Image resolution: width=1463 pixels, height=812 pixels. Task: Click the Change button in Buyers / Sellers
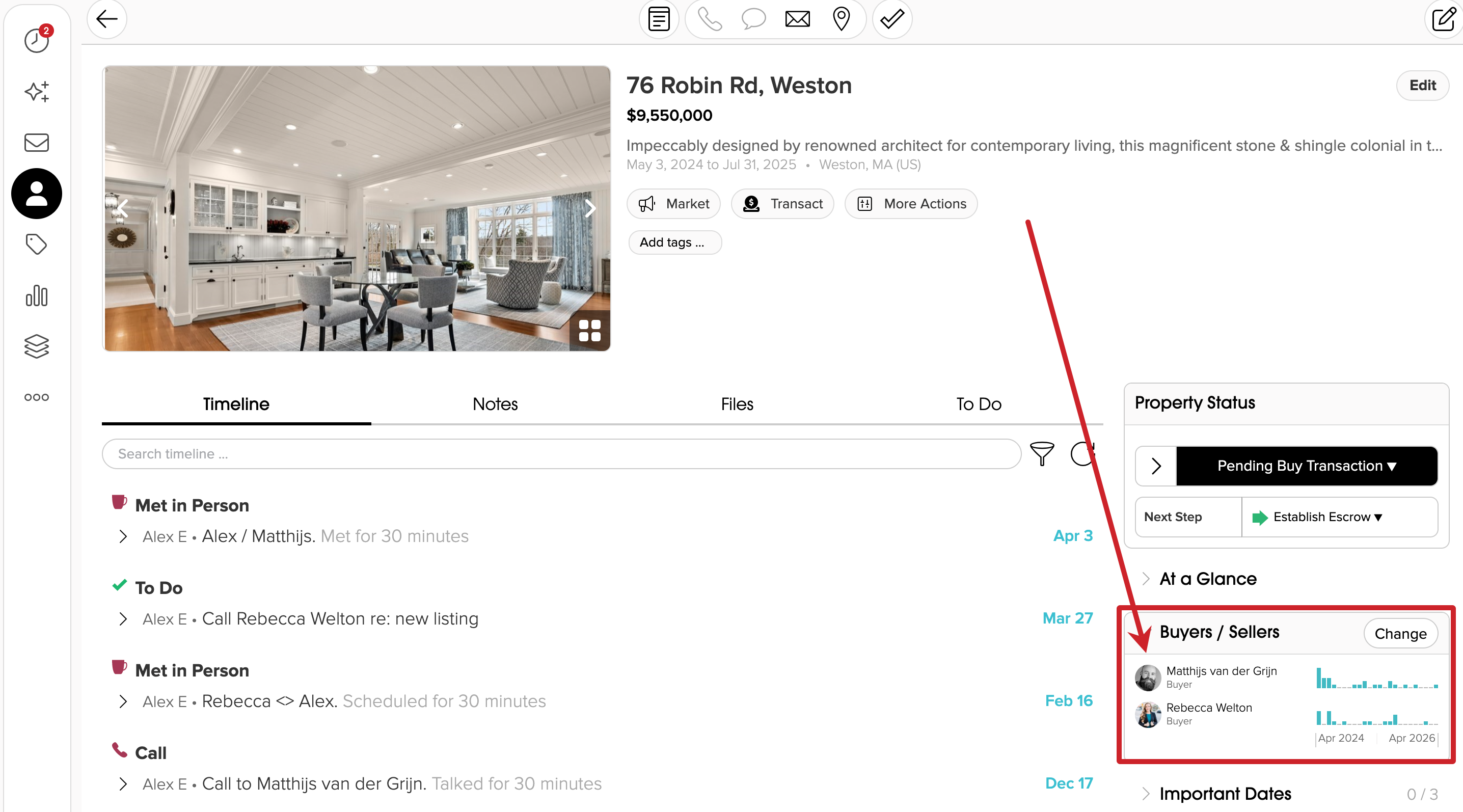[1400, 633]
